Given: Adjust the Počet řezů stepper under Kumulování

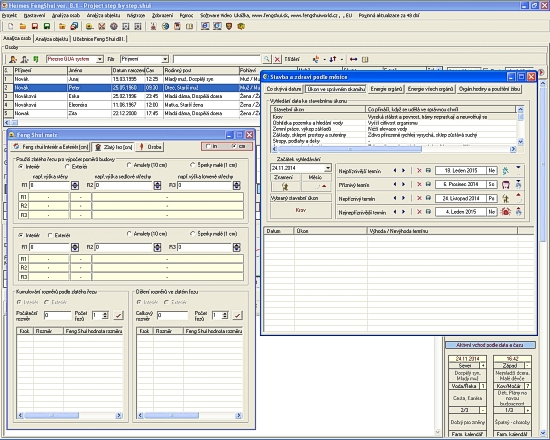Looking at the screenshot, I should click(x=105, y=315).
